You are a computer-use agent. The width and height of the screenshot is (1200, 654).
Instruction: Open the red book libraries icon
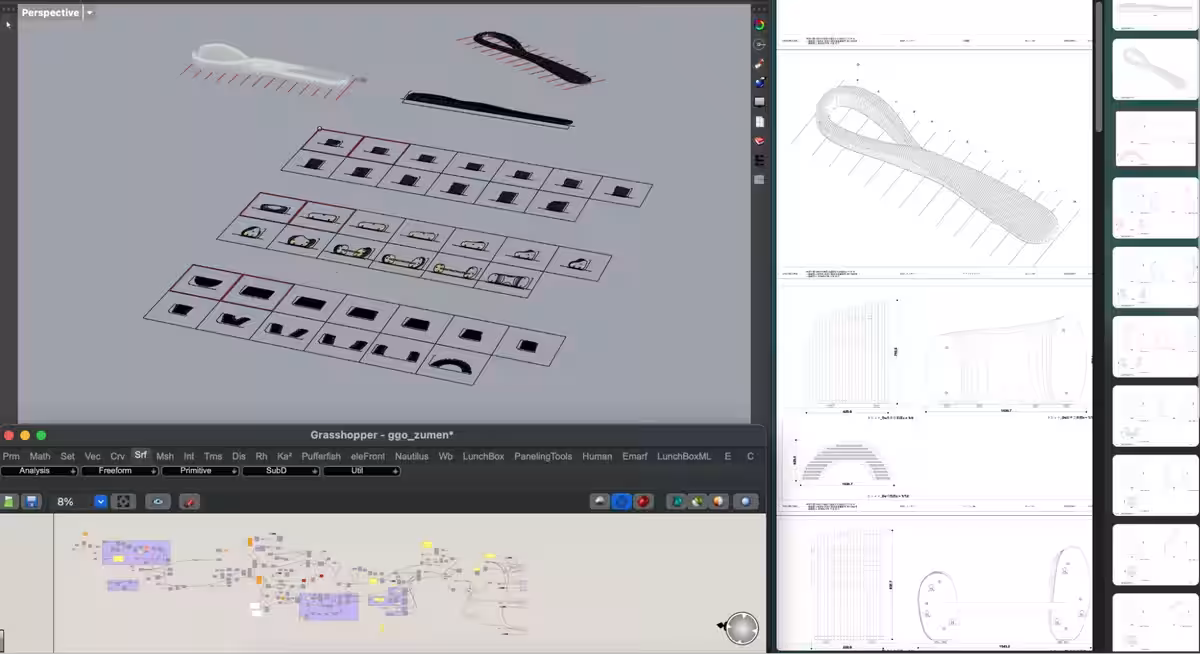tap(760, 141)
